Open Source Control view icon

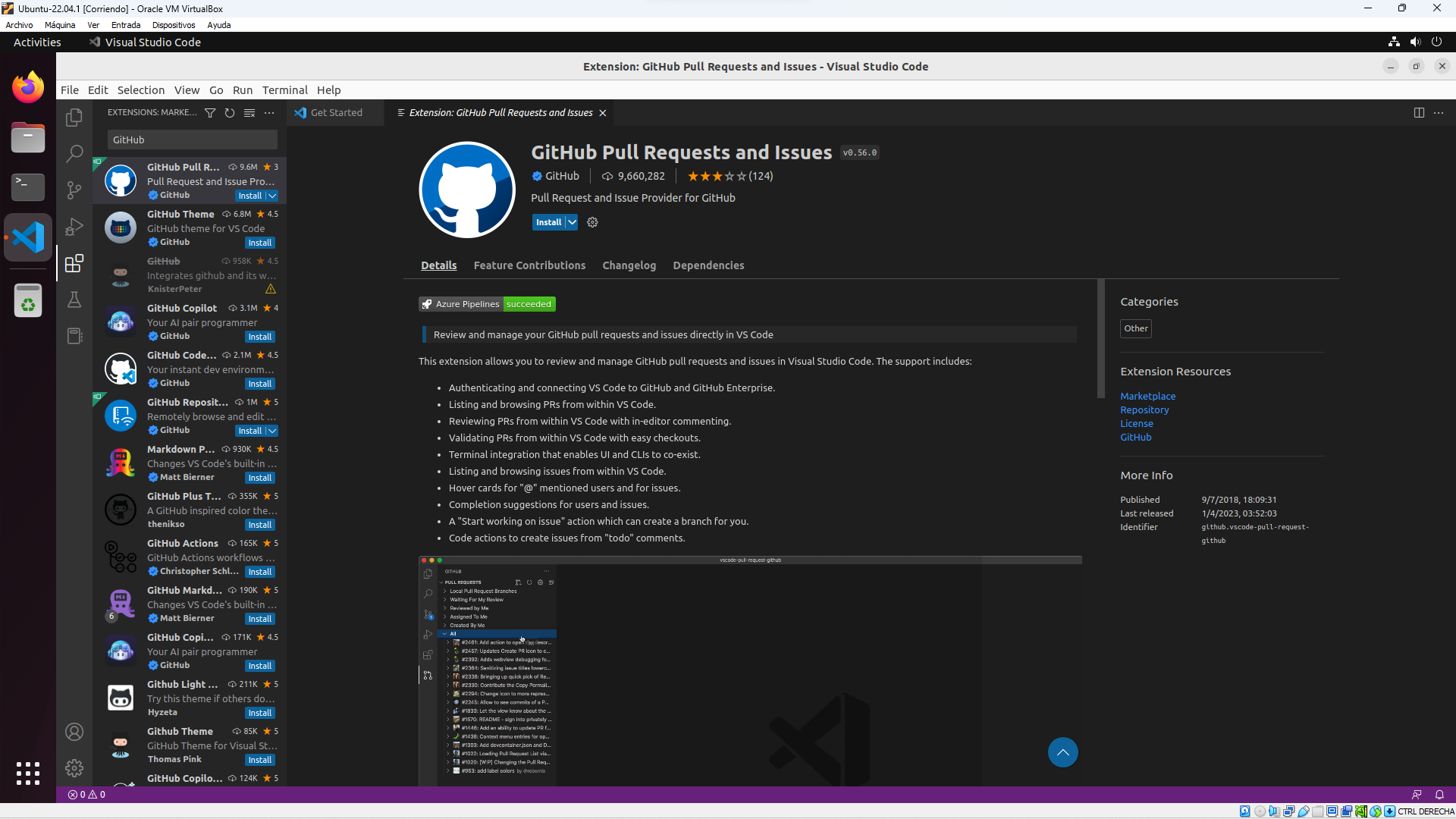[74, 190]
